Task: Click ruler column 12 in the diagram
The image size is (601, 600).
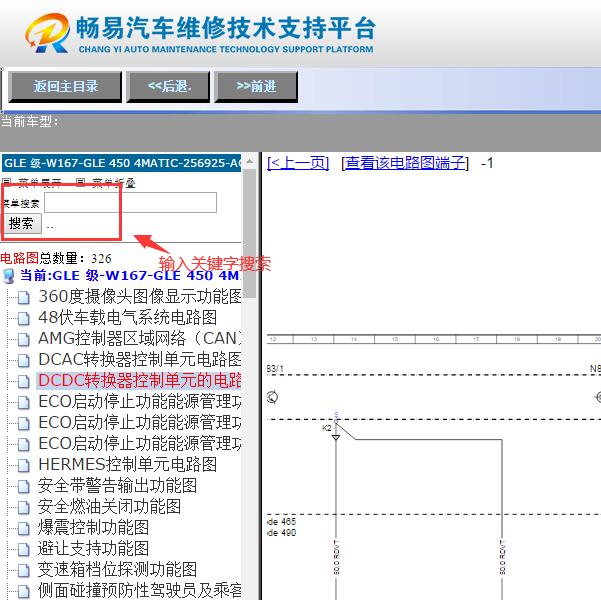Action: pyautogui.click(x=273, y=339)
